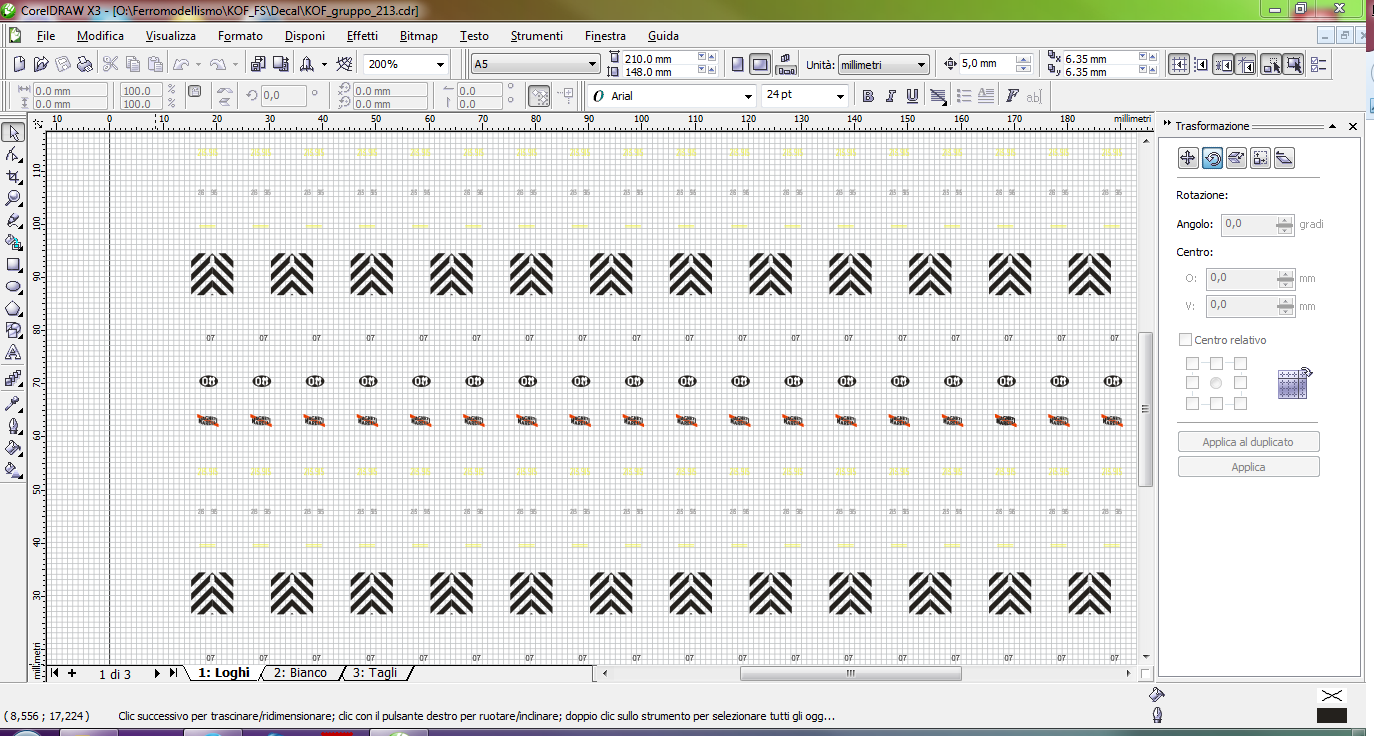Switch to page tab 2: Bianco

[x=300, y=673]
